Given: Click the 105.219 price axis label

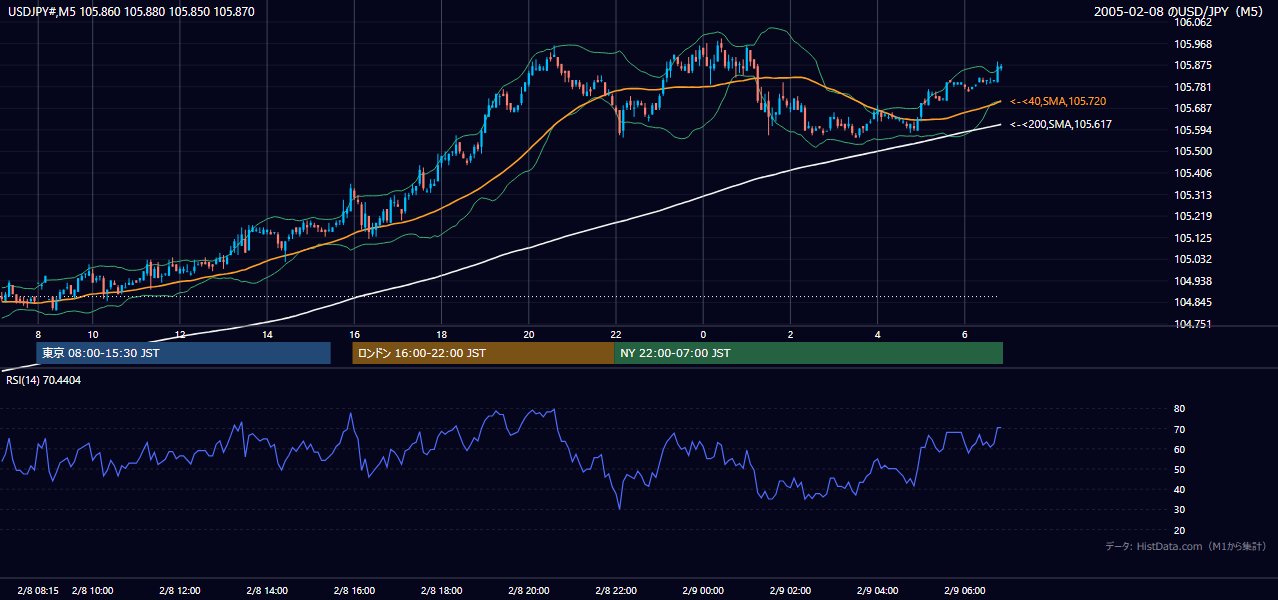Looking at the screenshot, I should pyautogui.click(x=1193, y=216).
